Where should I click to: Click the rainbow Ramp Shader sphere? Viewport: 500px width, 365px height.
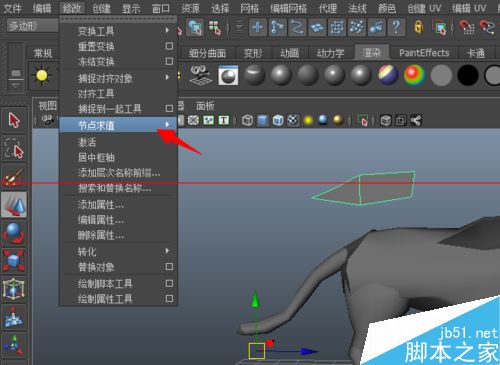[x=414, y=75]
